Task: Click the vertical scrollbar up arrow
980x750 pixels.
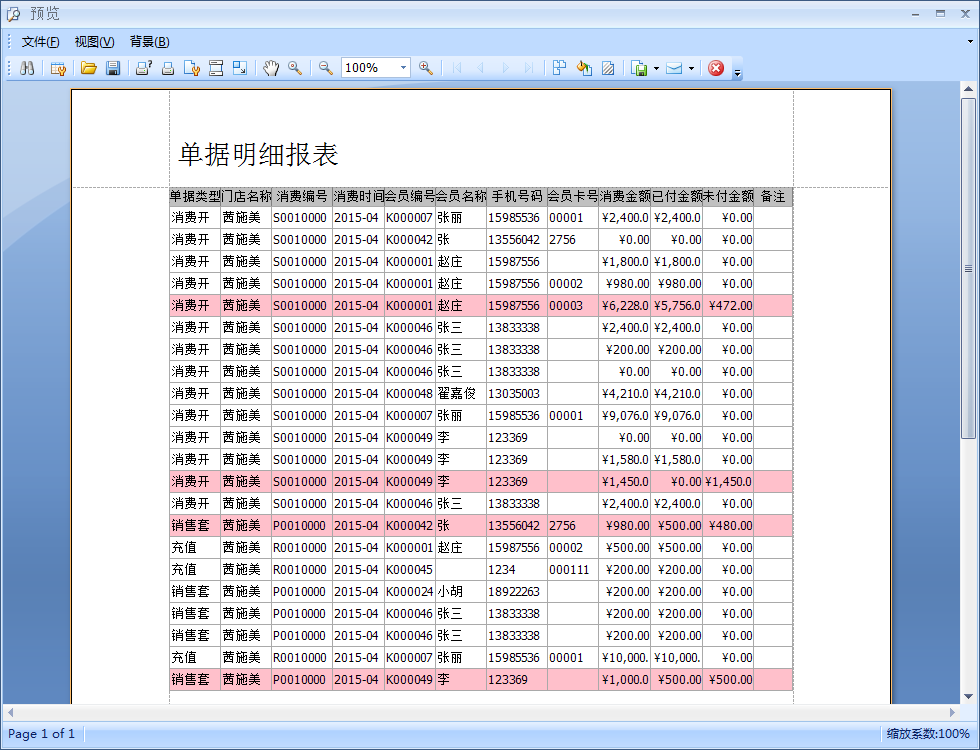Action: click(x=968, y=89)
